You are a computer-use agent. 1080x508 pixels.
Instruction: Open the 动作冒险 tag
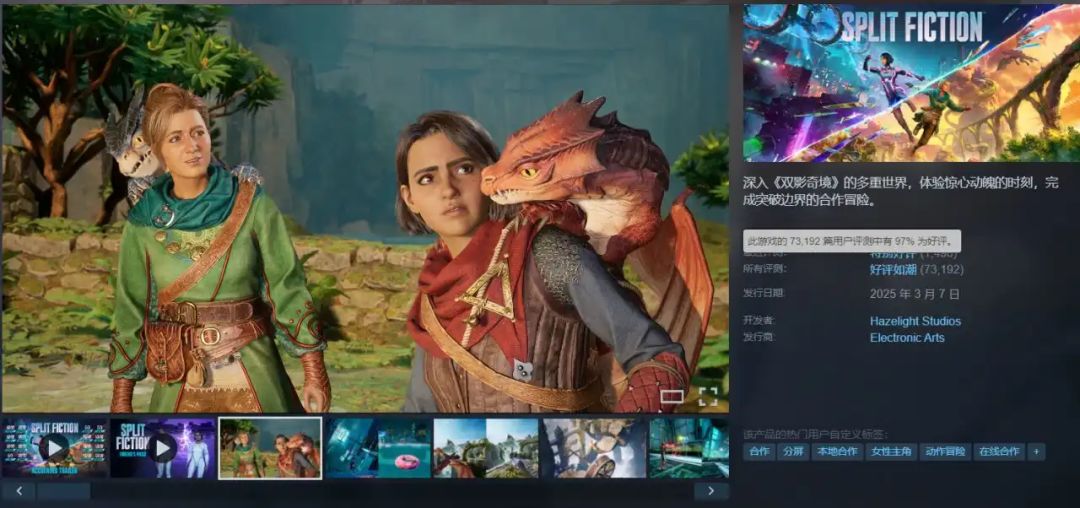point(945,452)
